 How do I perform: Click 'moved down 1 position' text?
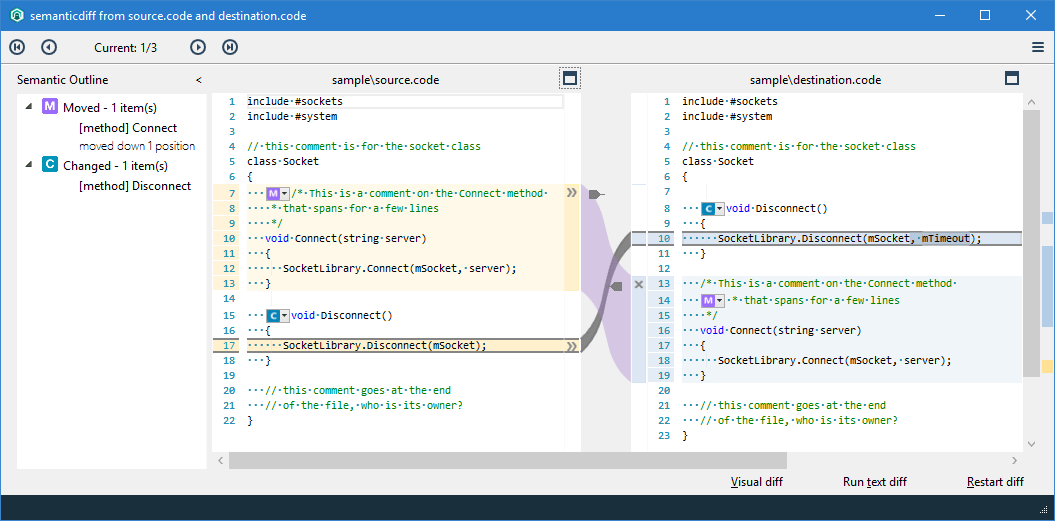[137, 146]
